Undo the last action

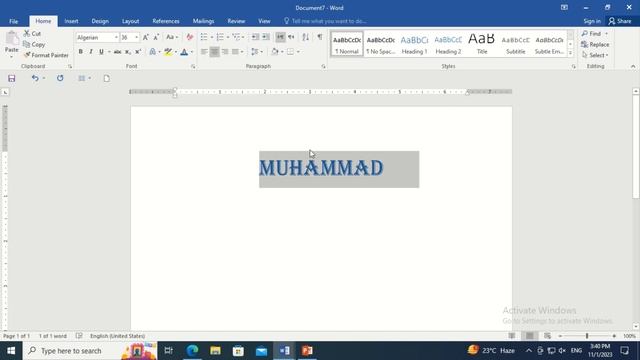[x=35, y=78]
